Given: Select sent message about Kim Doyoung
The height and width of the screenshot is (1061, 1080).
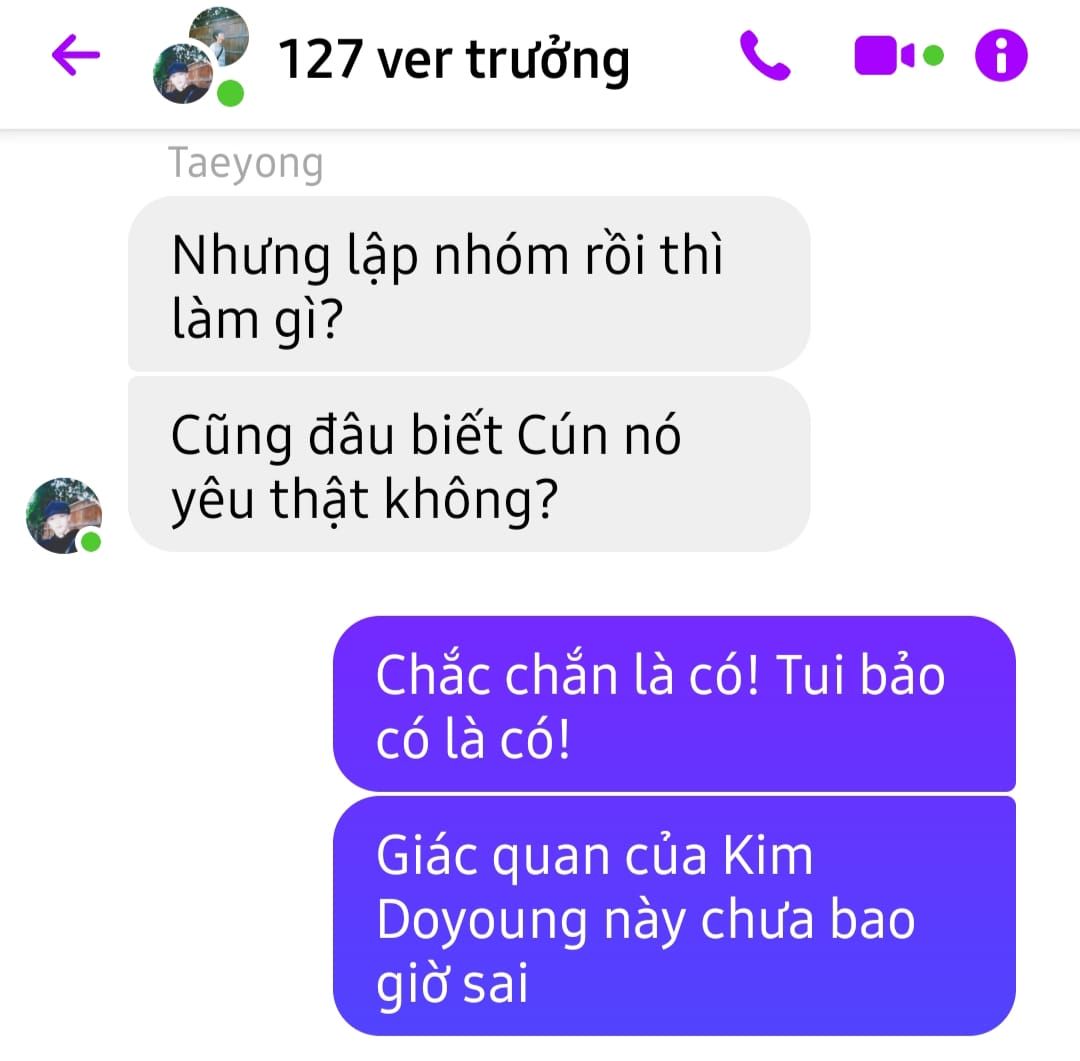Looking at the screenshot, I should 674,916.
